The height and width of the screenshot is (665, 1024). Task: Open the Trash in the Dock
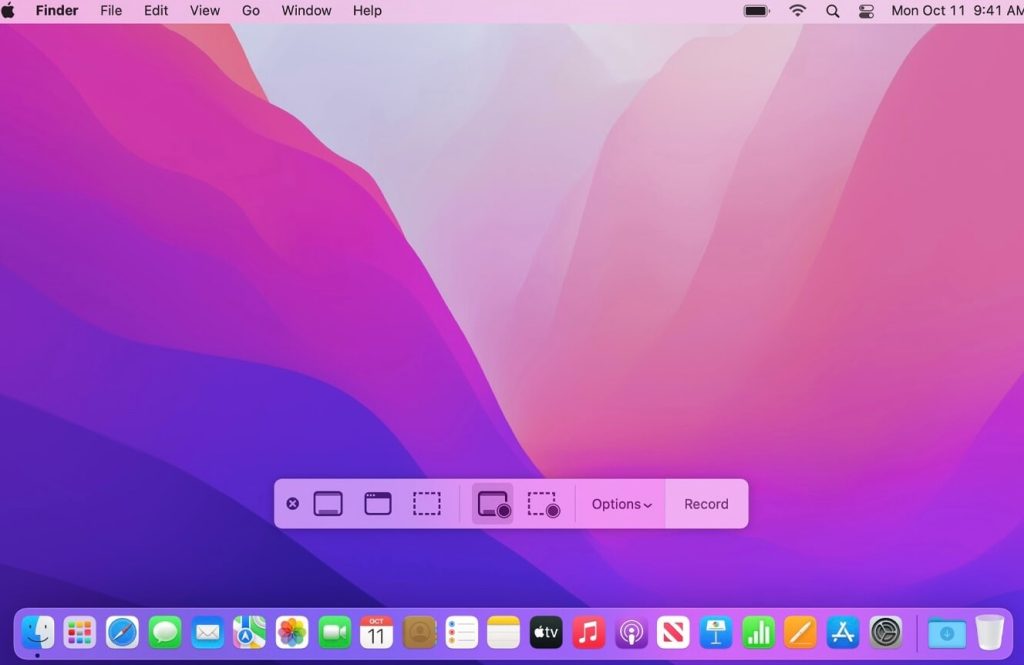[989, 632]
